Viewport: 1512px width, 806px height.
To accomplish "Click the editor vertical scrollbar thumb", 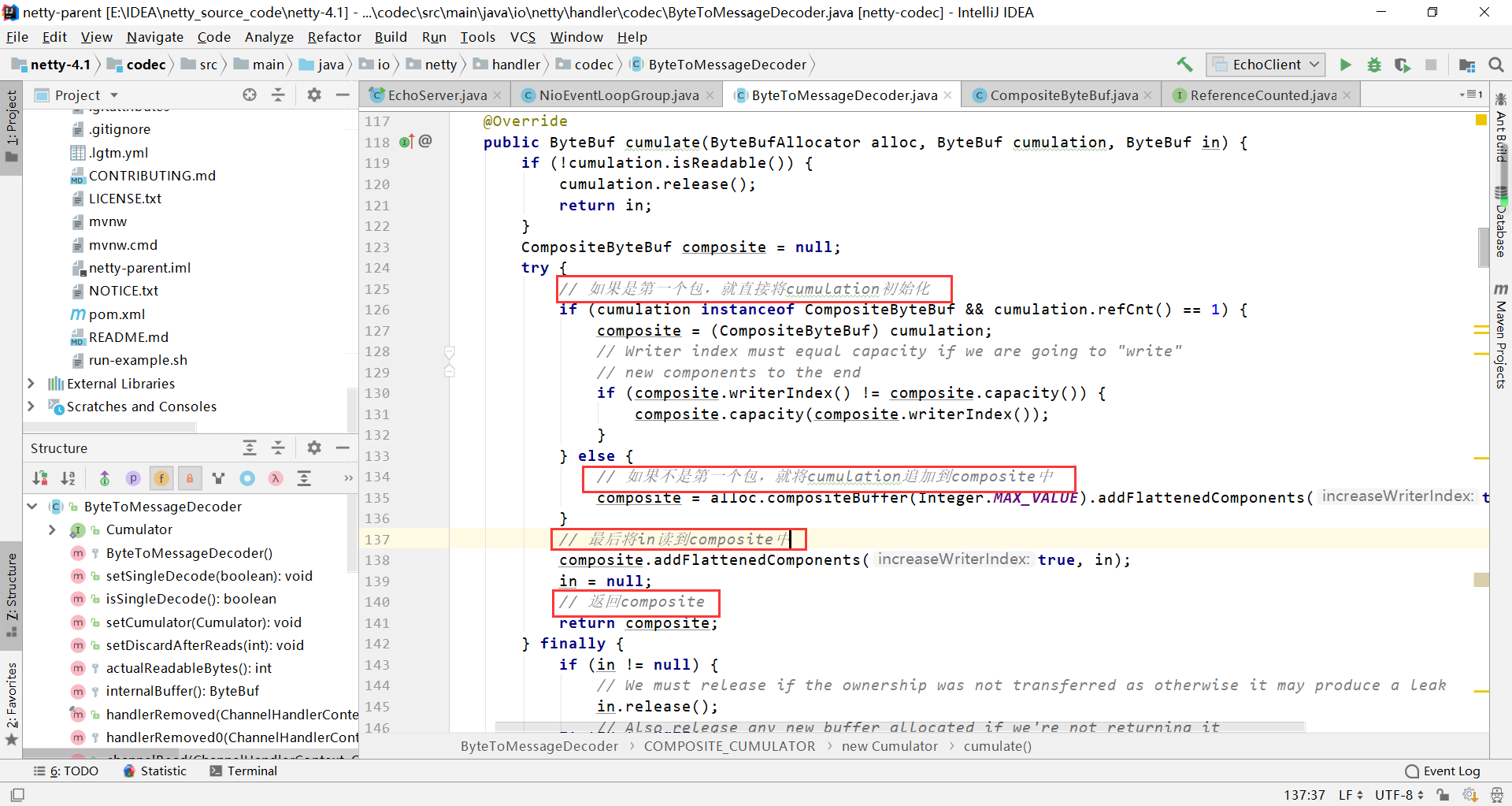I will coord(1483,247).
